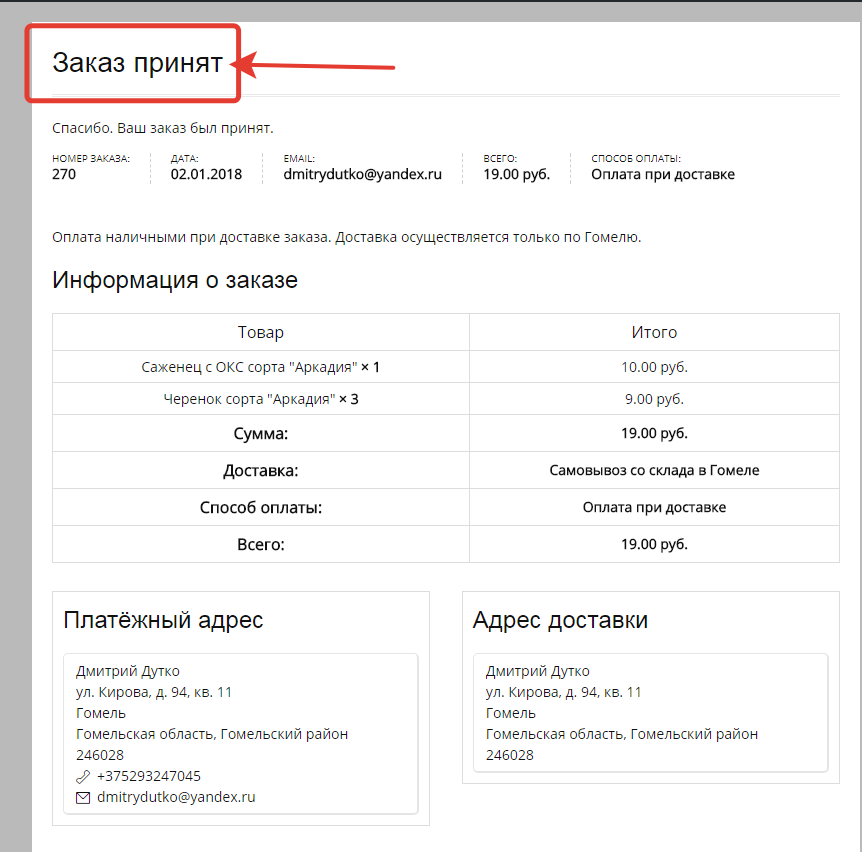Click the price cell 9.00 руб.
862x852 pixels.
pyautogui.click(x=654, y=399)
